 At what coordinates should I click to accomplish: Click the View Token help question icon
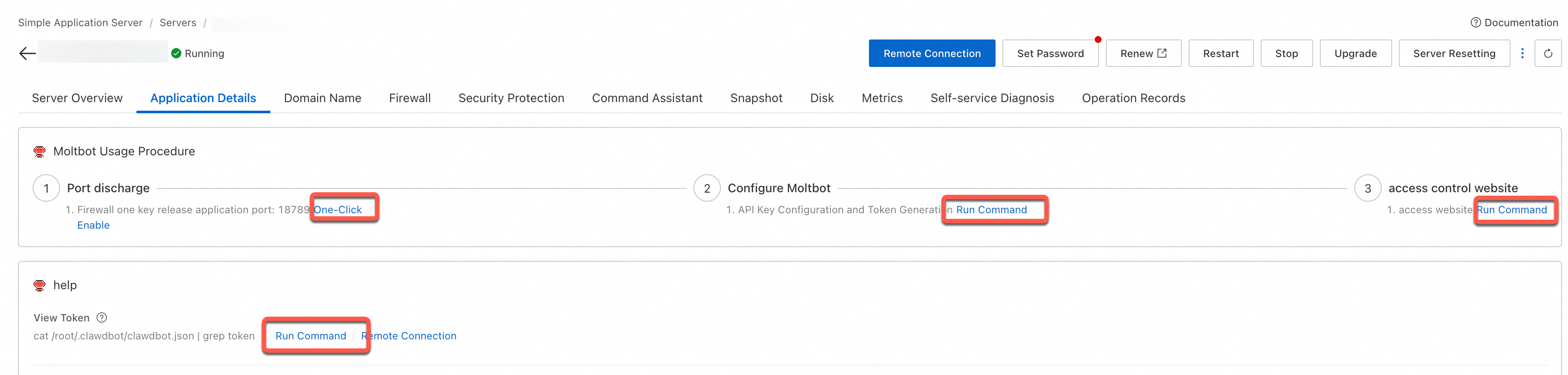(x=102, y=318)
